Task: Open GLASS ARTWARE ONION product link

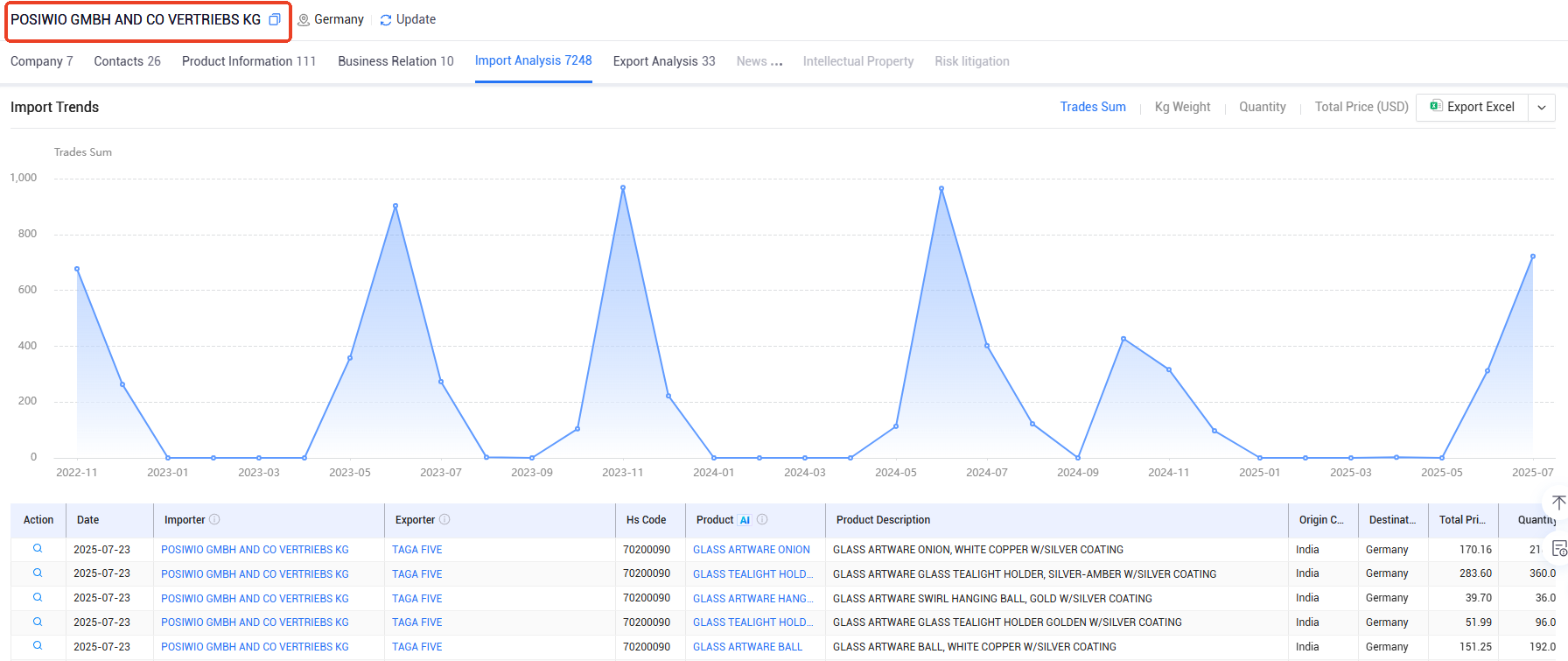Action: tap(752, 550)
